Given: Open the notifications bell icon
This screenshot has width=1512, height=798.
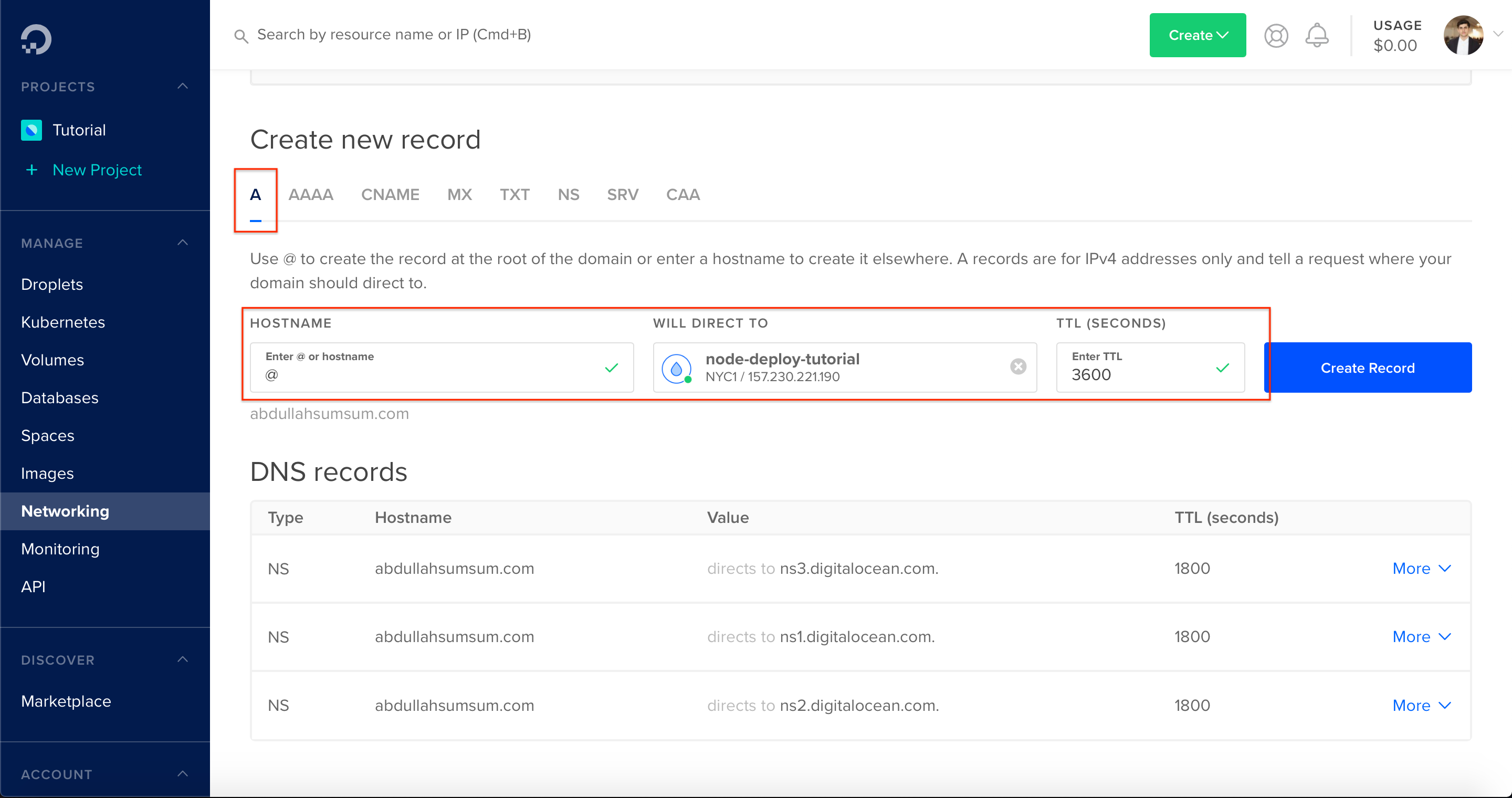Looking at the screenshot, I should [1317, 35].
